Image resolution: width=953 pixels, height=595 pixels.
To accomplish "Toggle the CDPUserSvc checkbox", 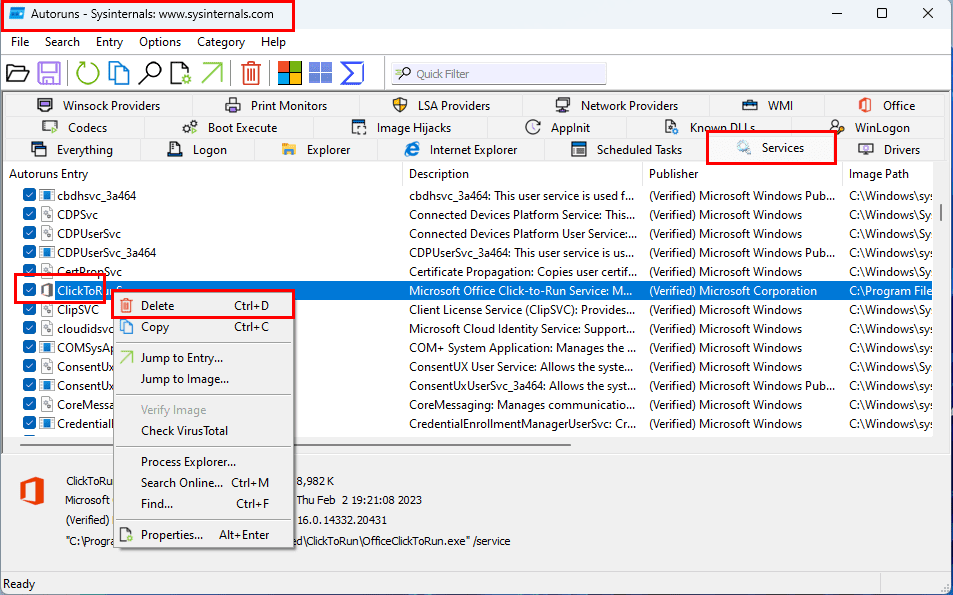I will pyautogui.click(x=29, y=233).
